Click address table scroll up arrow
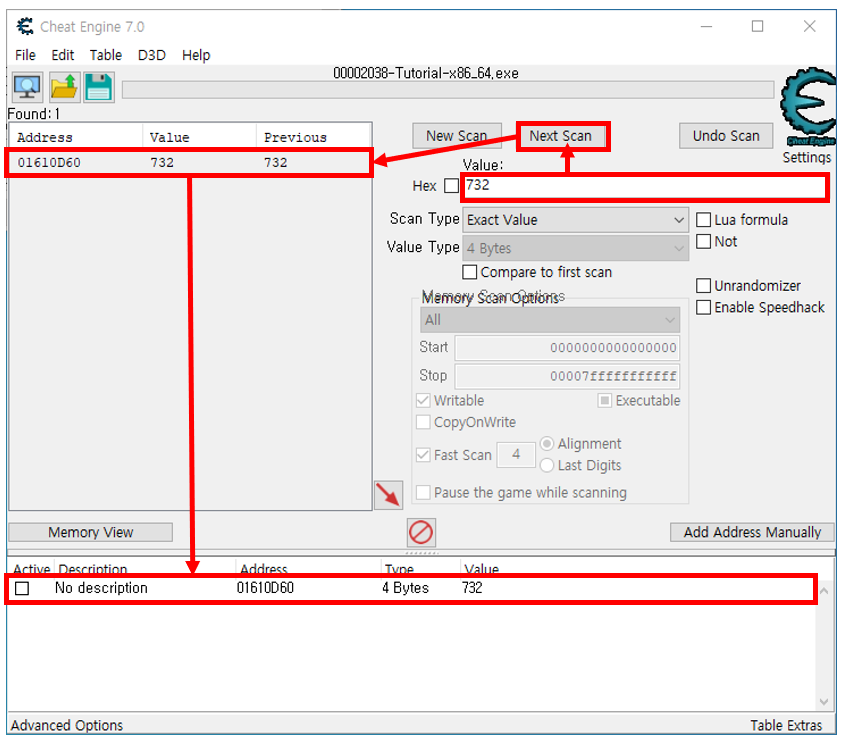Image resolution: width=843 pixels, height=740 pixels. click(x=824, y=591)
